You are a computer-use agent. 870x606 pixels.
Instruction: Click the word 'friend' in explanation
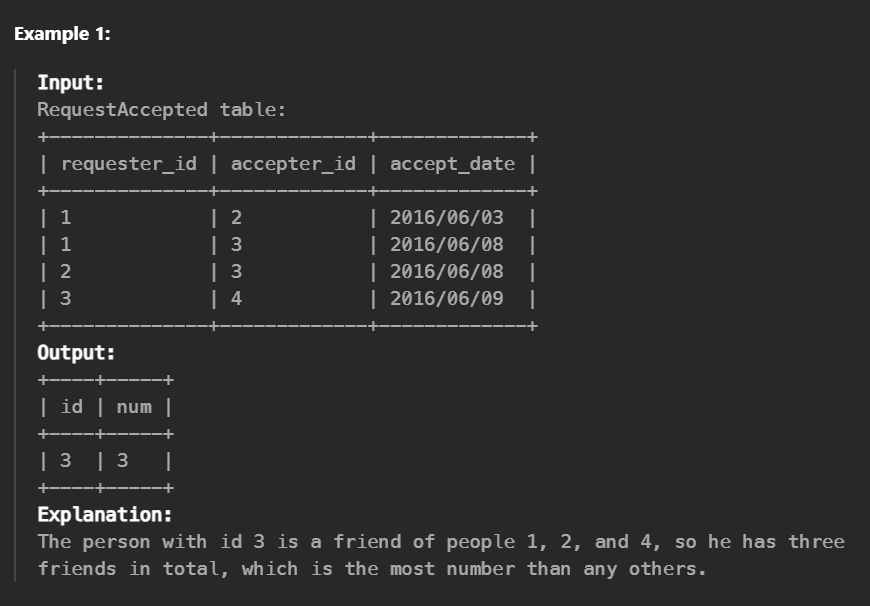(367, 542)
